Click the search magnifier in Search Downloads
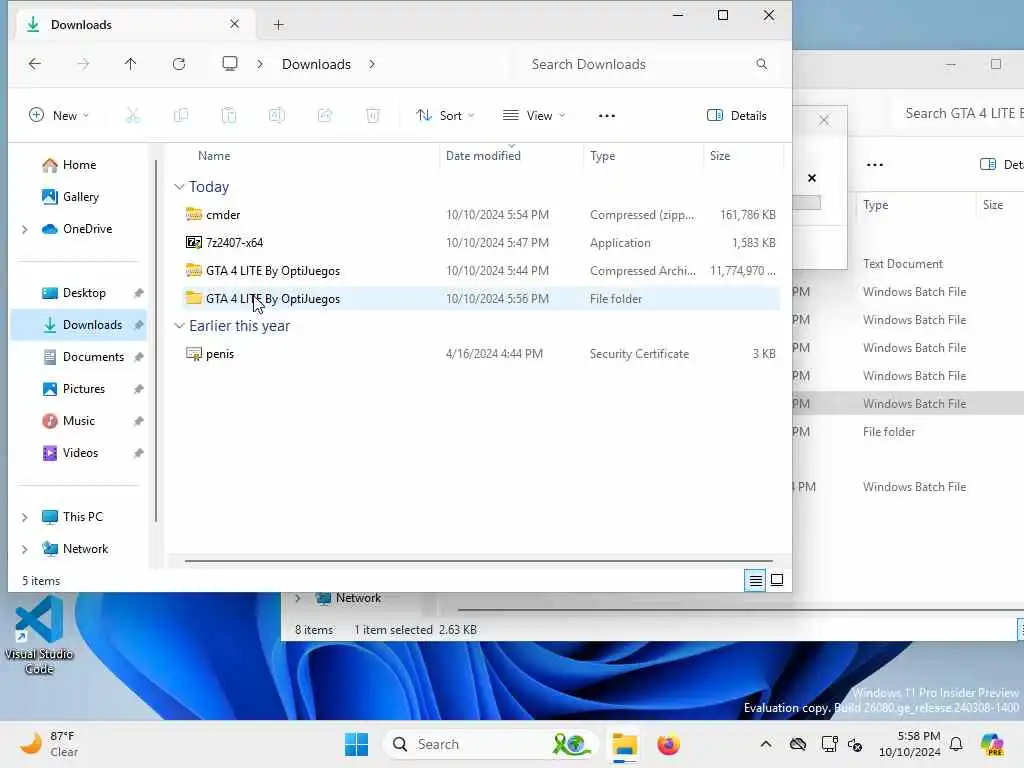 [x=761, y=64]
